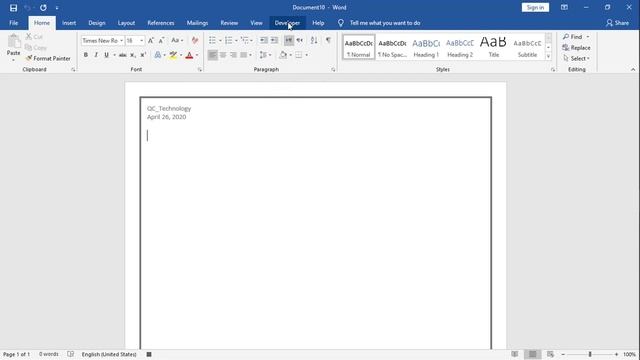Clear all formatting with the eraser icon
The width and height of the screenshot is (640, 360).
click(195, 40)
